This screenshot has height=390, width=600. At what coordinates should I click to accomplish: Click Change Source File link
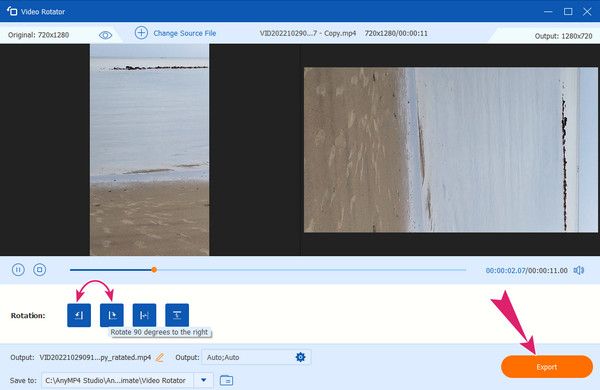(x=185, y=33)
